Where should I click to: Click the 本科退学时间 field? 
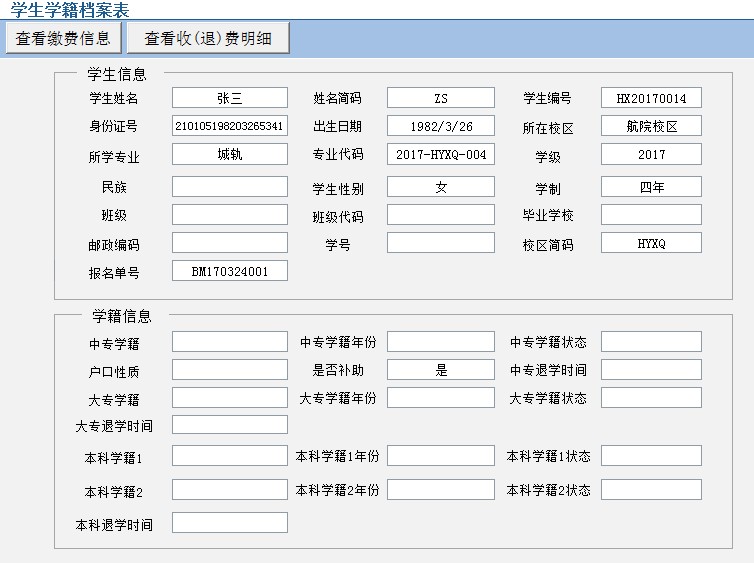coord(230,523)
